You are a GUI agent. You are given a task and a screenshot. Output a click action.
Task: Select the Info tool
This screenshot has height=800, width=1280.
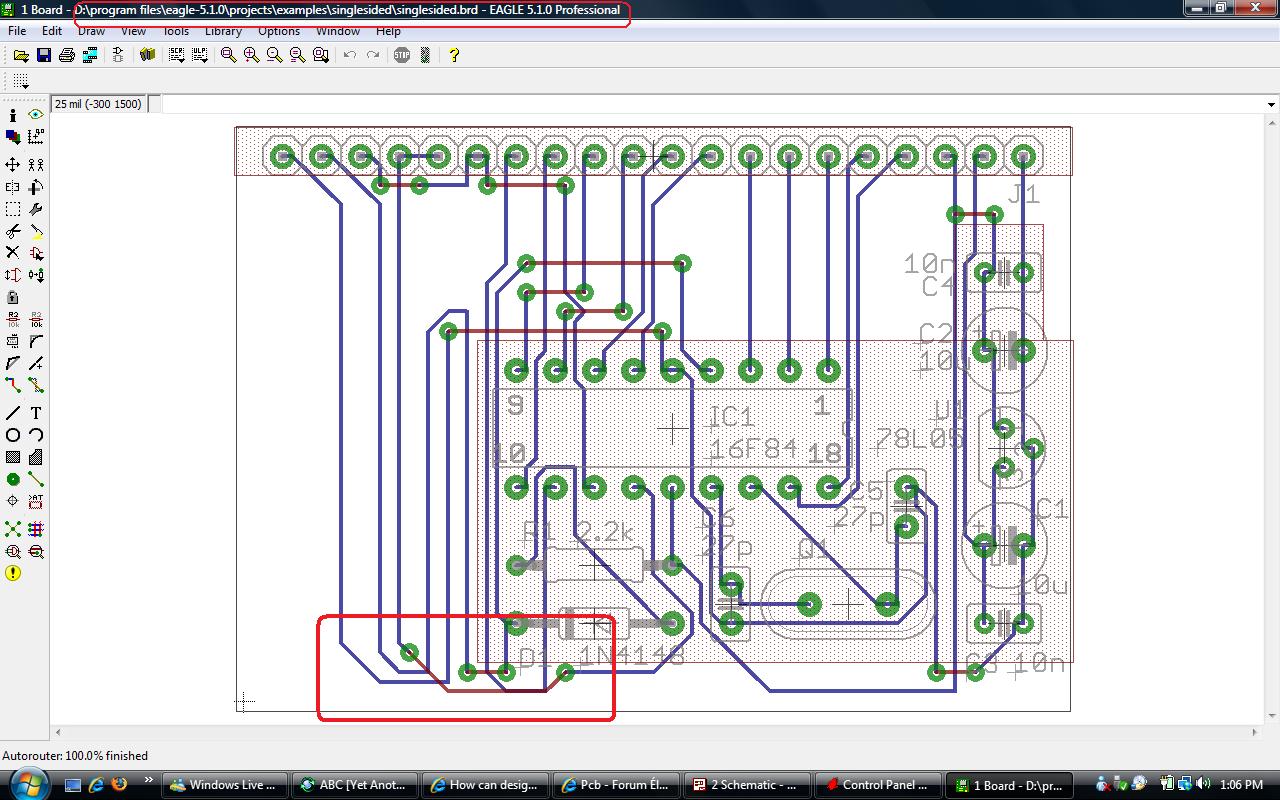click(x=13, y=115)
